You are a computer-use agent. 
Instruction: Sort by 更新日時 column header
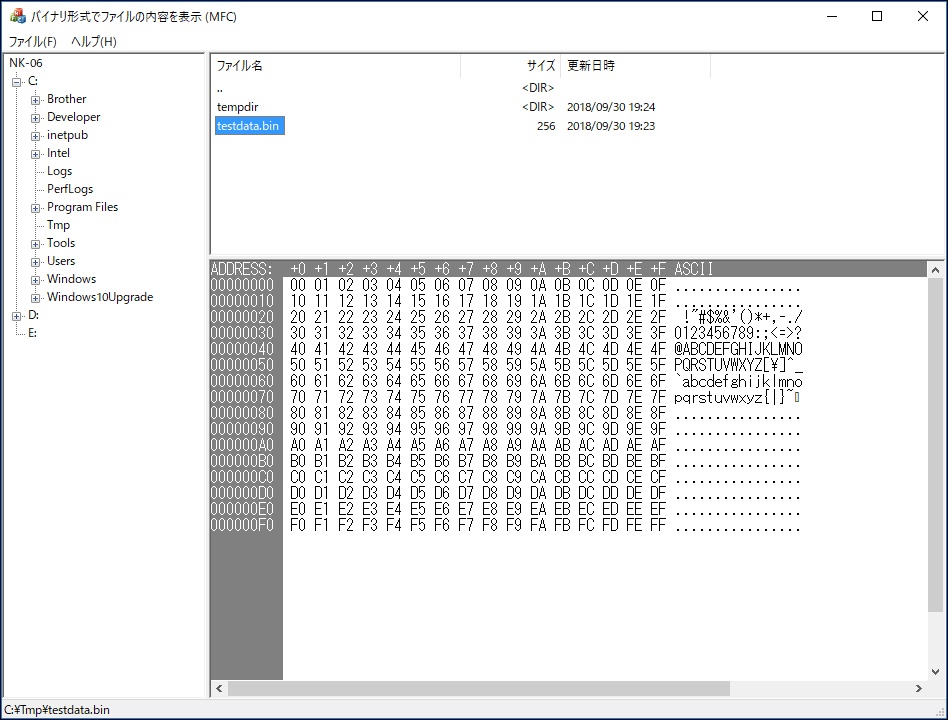(x=635, y=66)
